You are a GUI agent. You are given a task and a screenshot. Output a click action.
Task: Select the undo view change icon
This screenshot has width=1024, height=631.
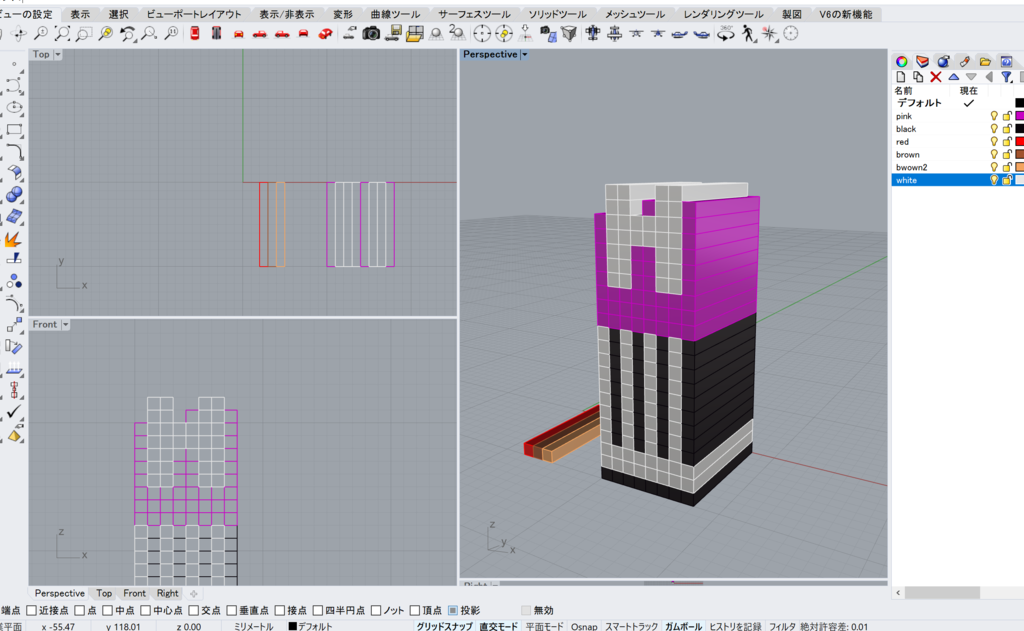click(x=128, y=34)
